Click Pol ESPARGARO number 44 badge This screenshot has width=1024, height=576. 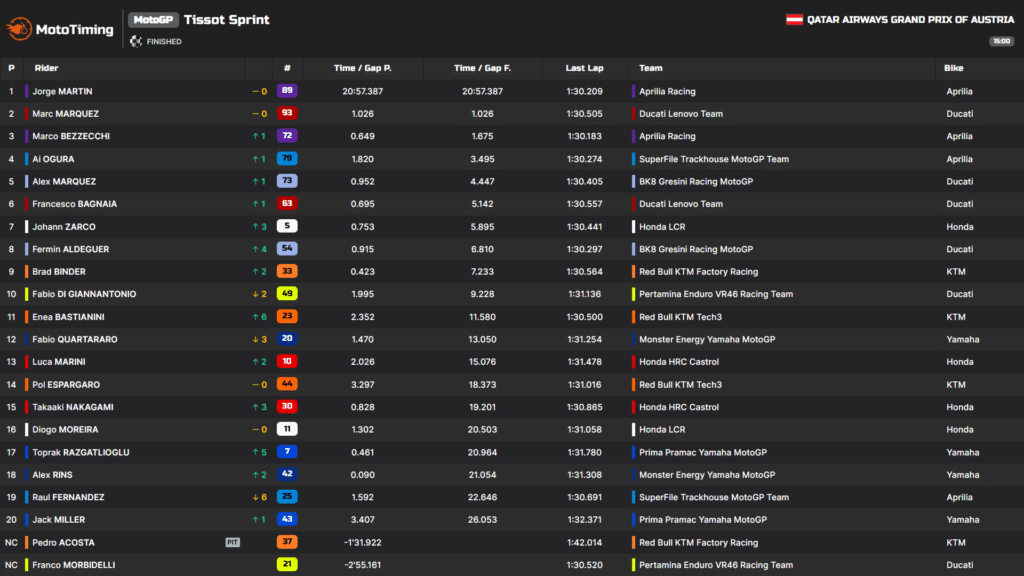(x=287, y=384)
